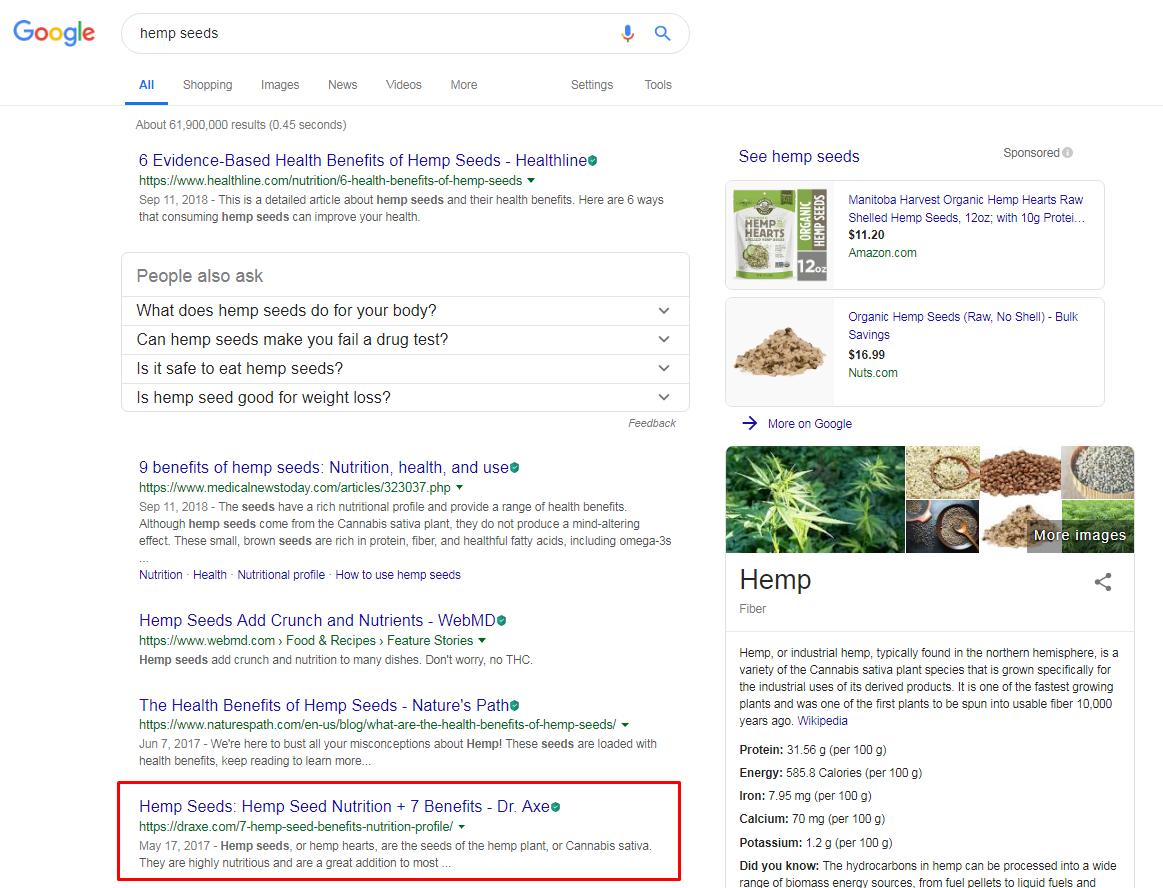Image resolution: width=1163 pixels, height=888 pixels.
Task: Click 'How to use hemp seeds' sitelink
Action: click(398, 575)
